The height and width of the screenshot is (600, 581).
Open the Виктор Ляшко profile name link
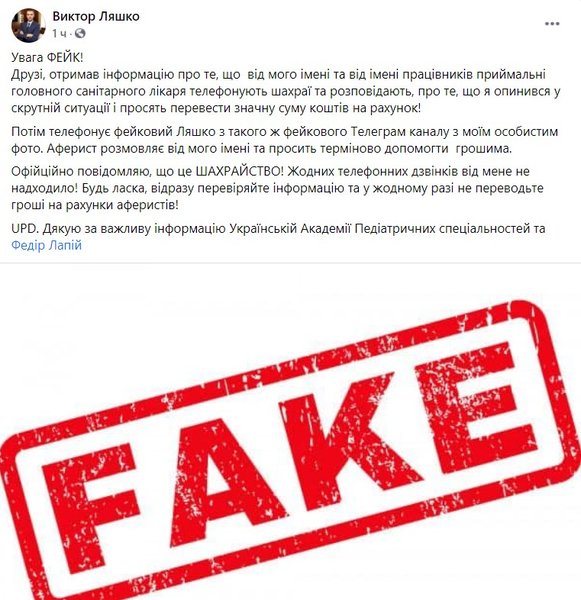(96, 16)
